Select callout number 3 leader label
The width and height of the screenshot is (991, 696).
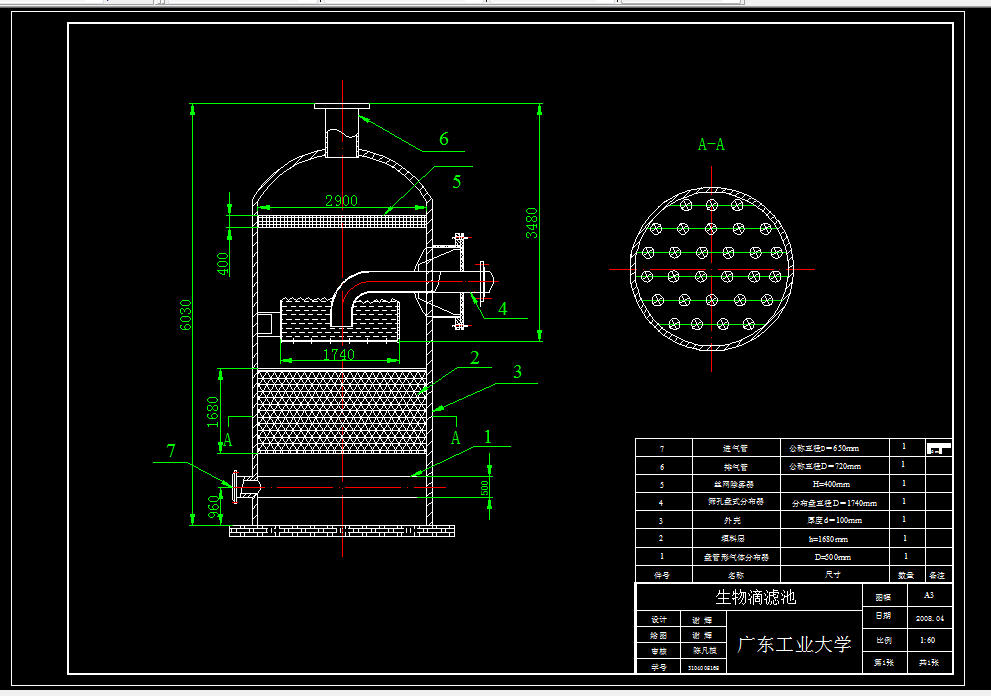tap(518, 372)
